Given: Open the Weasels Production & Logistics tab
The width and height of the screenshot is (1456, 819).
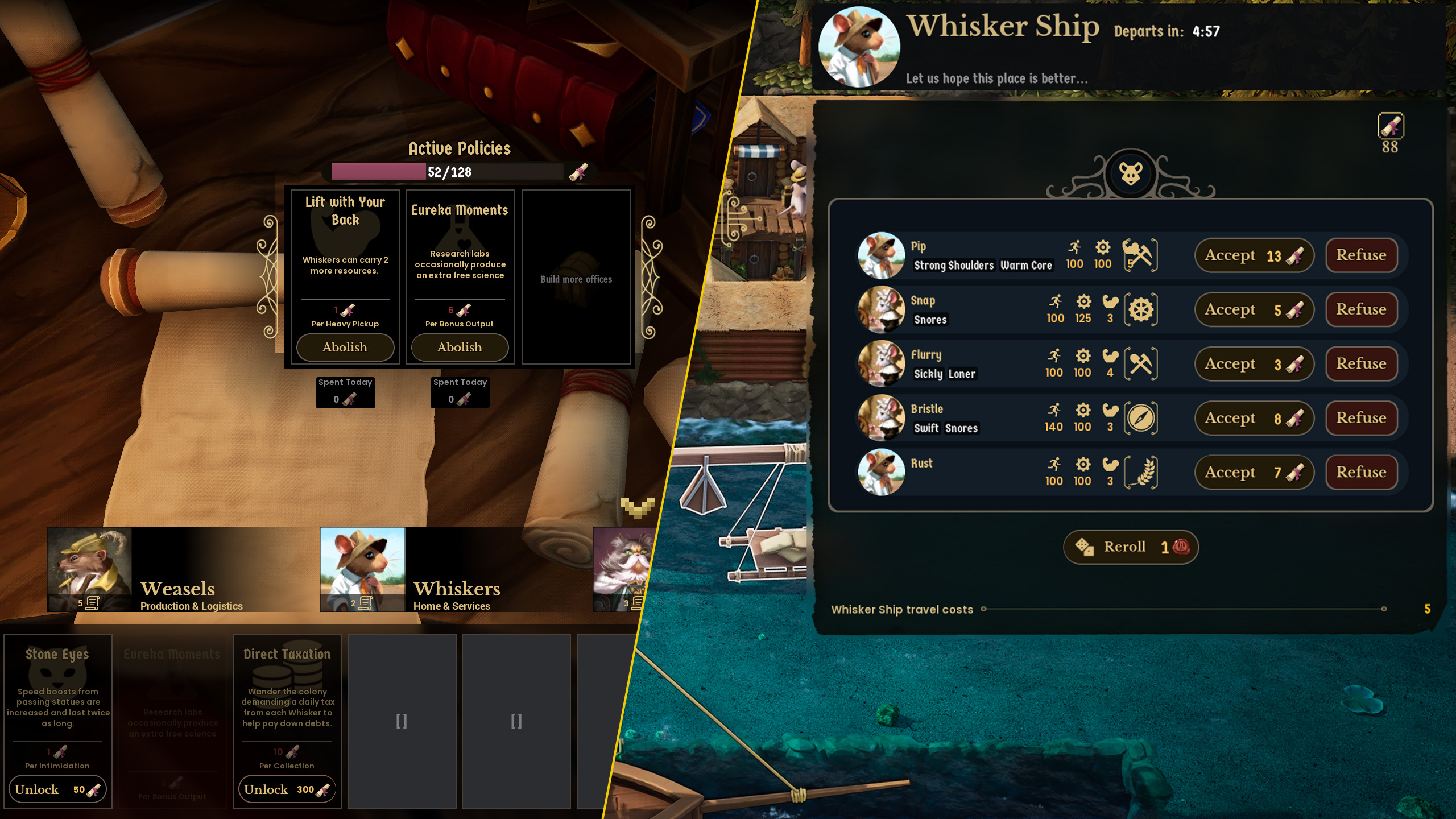Looking at the screenshot, I should pyautogui.click(x=182, y=569).
